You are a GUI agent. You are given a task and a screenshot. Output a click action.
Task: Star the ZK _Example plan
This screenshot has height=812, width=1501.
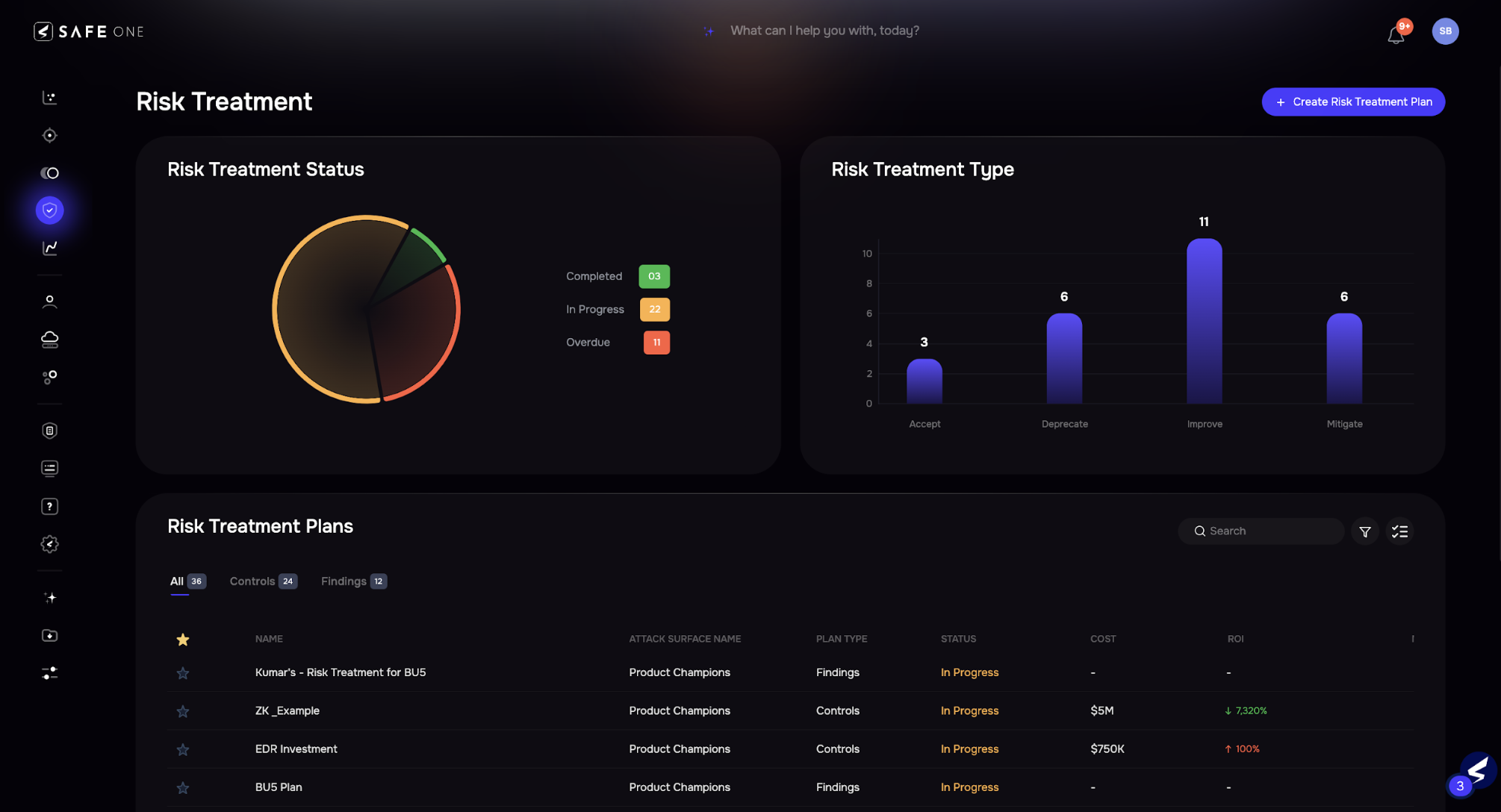[x=183, y=711]
